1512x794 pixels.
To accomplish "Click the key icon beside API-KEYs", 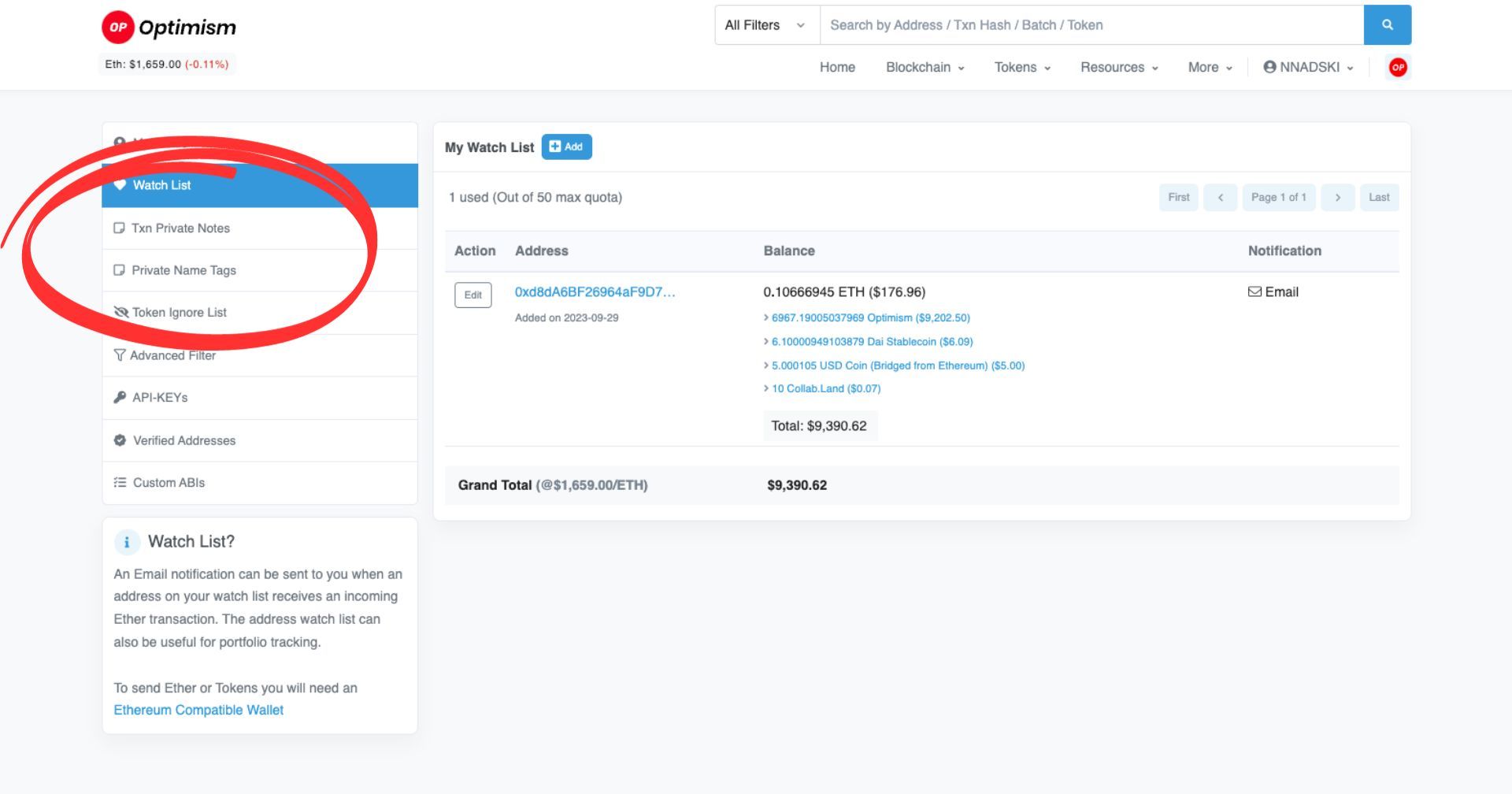I will pyautogui.click(x=120, y=398).
